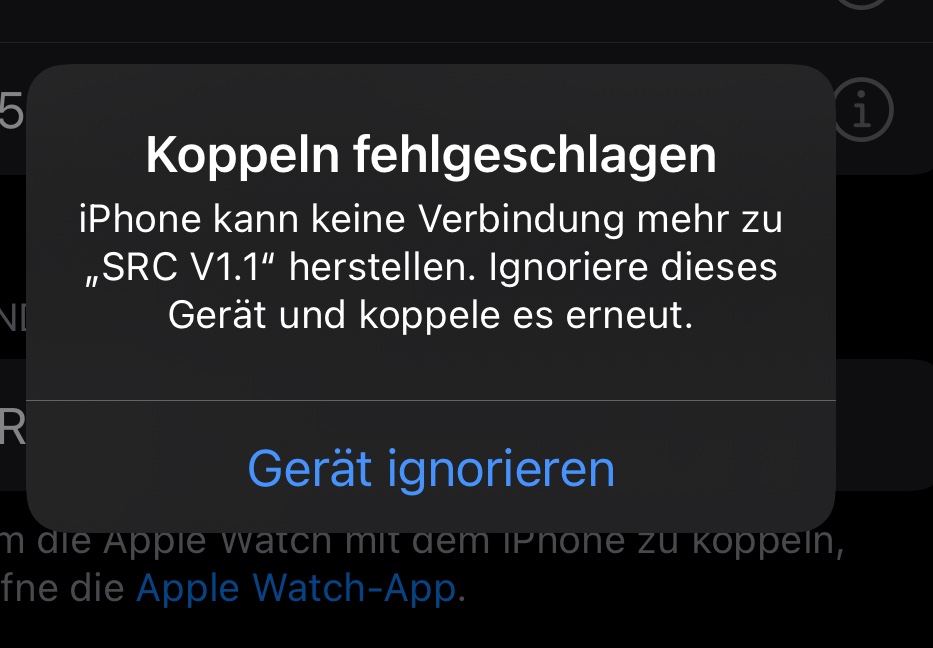The width and height of the screenshot is (933, 648).
Task: Open the Apple Watch-App link
Action: [296, 588]
